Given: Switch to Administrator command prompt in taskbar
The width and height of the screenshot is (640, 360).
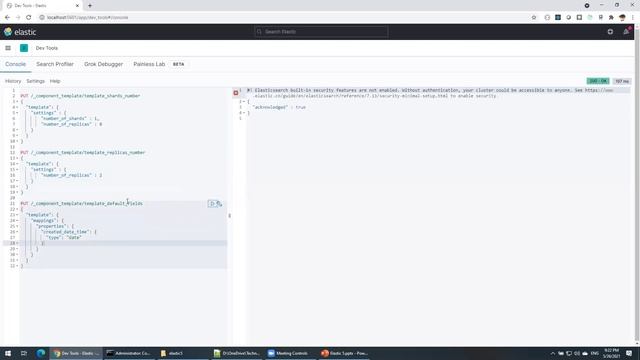Looking at the screenshot, I should (129, 353).
